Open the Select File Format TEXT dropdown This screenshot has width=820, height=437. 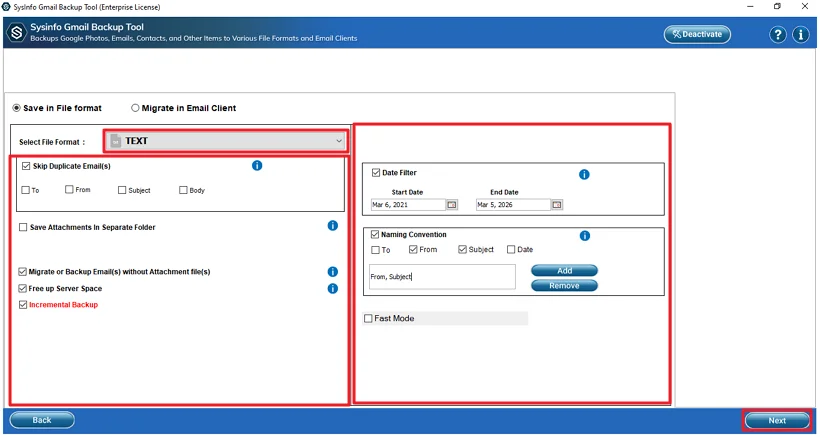(x=226, y=141)
